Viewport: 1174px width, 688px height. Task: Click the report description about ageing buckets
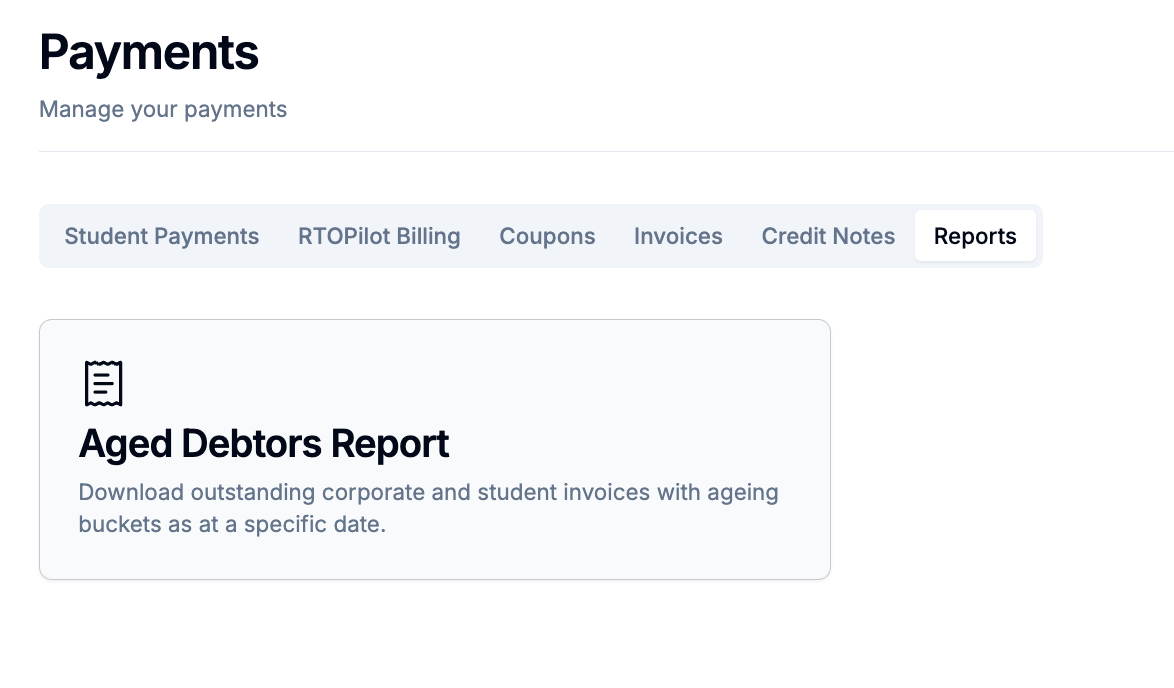tap(428, 508)
